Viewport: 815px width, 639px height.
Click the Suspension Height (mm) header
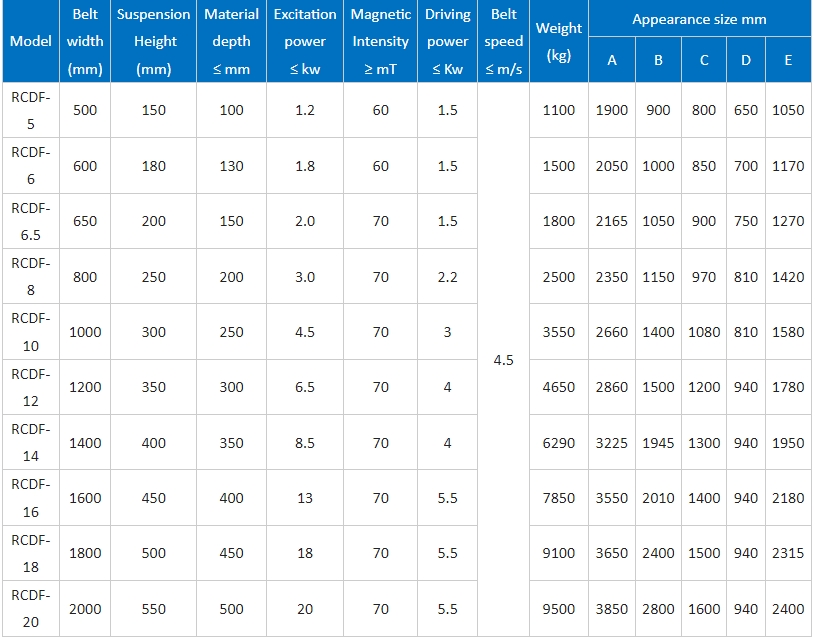tap(153, 41)
